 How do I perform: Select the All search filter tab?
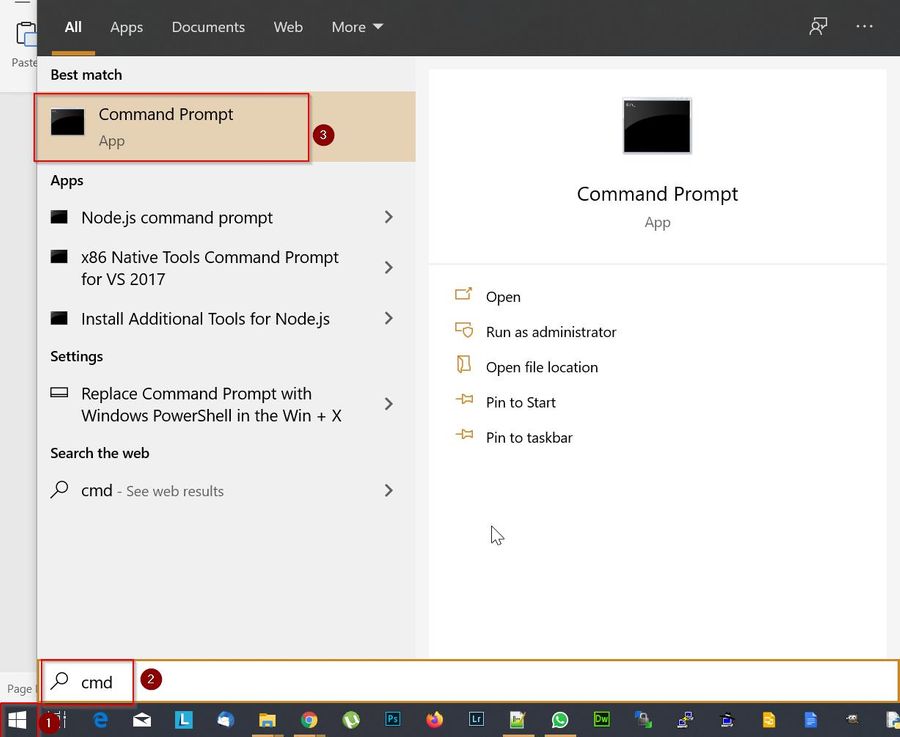pyautogui.click(x=73, y=27)
